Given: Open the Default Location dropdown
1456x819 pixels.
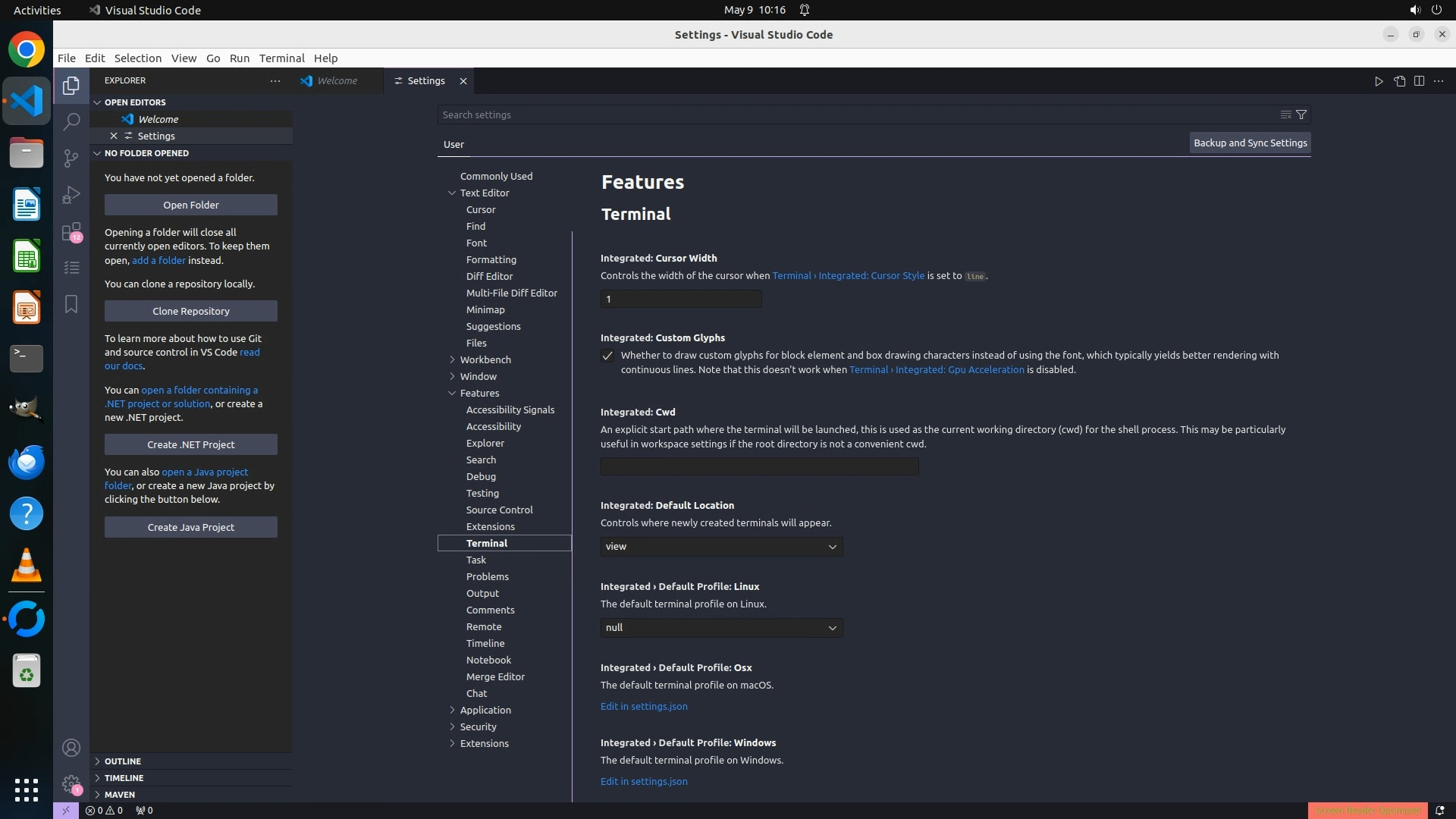Looking at the screenshot, I should [x=721, y=547].
